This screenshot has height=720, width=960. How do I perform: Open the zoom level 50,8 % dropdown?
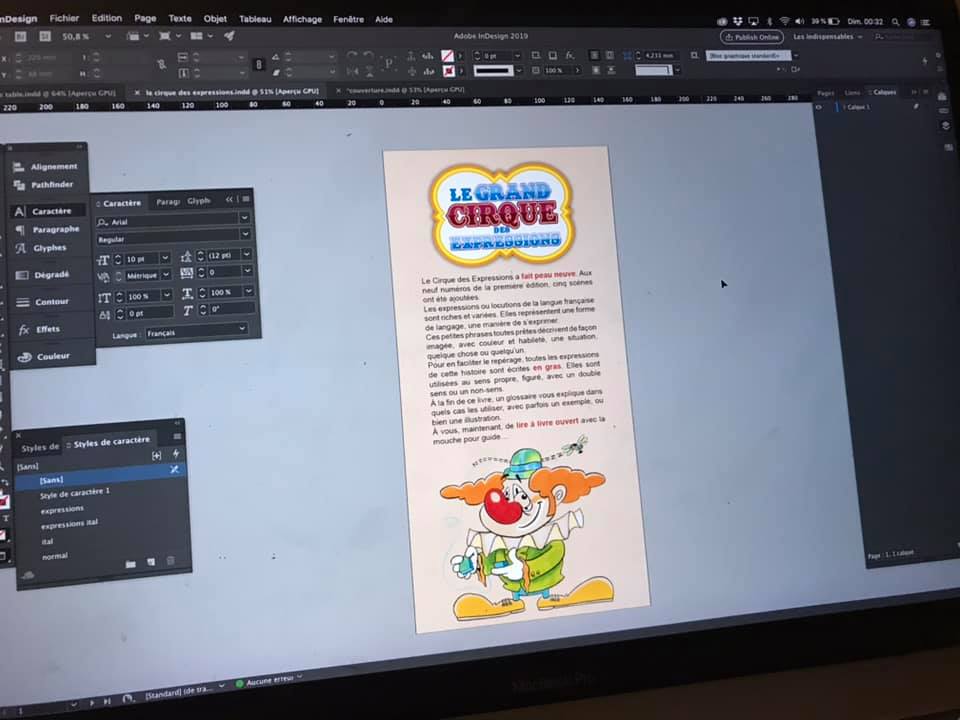108,37
